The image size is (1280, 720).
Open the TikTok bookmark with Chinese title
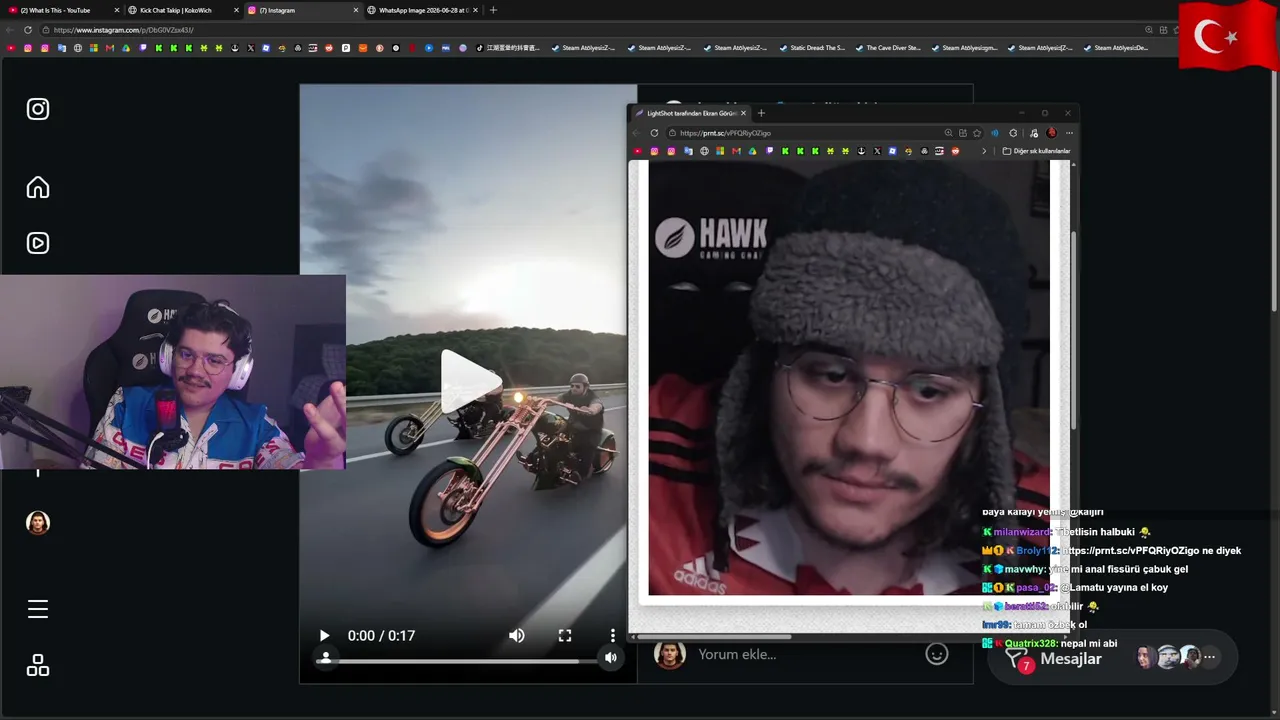point(508,48)
